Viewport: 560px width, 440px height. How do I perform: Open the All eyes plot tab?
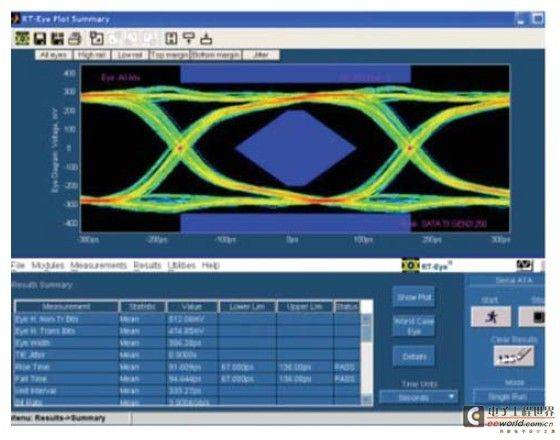click(x=54, y=55)
